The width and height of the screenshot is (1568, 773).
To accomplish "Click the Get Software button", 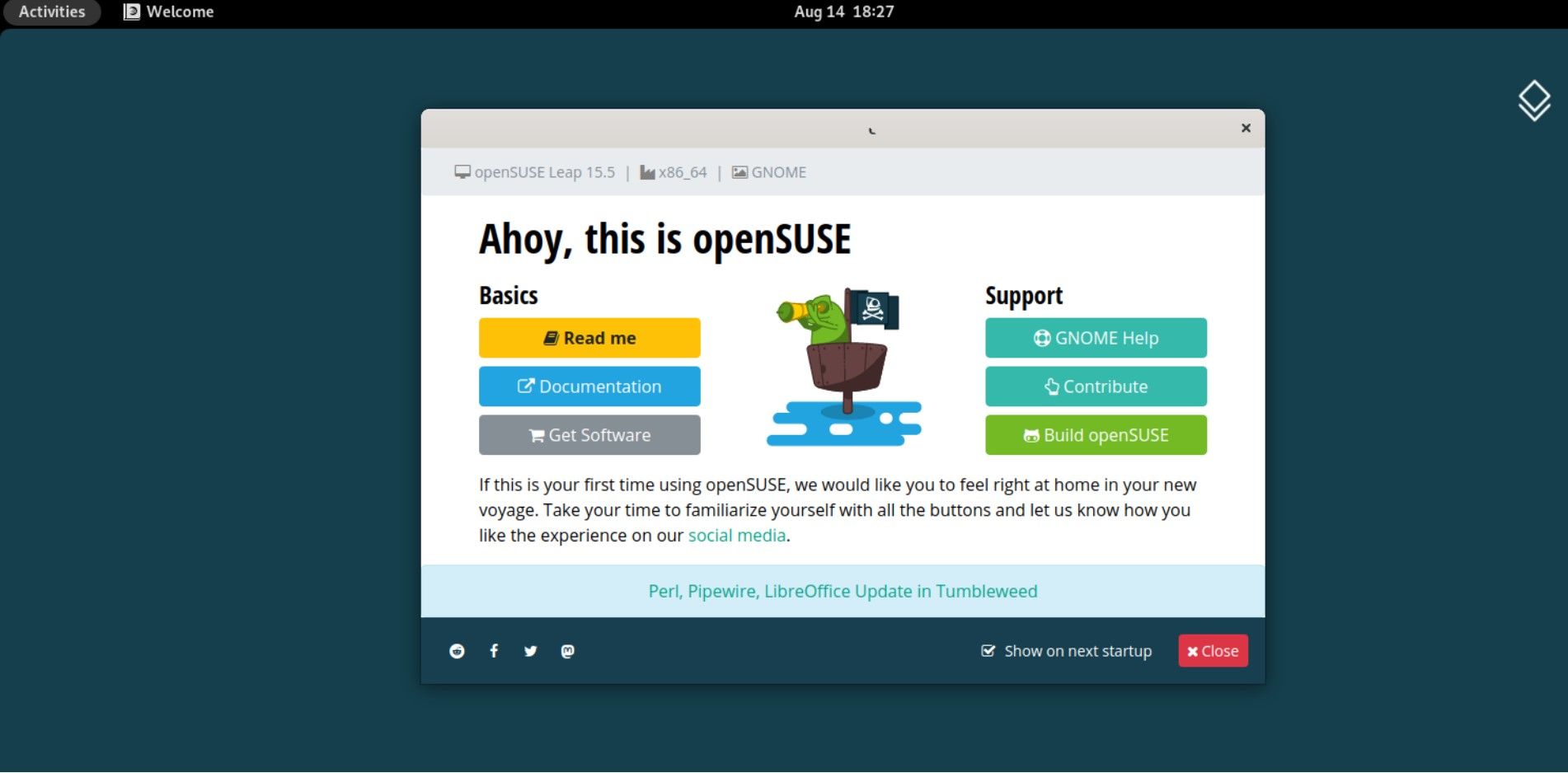I will pos(589,434).
